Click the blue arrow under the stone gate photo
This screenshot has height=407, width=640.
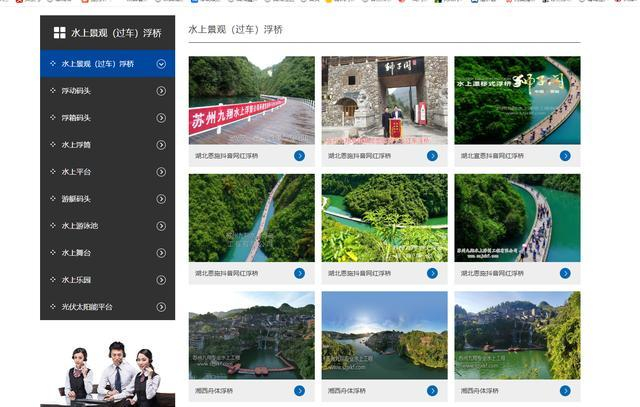[432, 156]
